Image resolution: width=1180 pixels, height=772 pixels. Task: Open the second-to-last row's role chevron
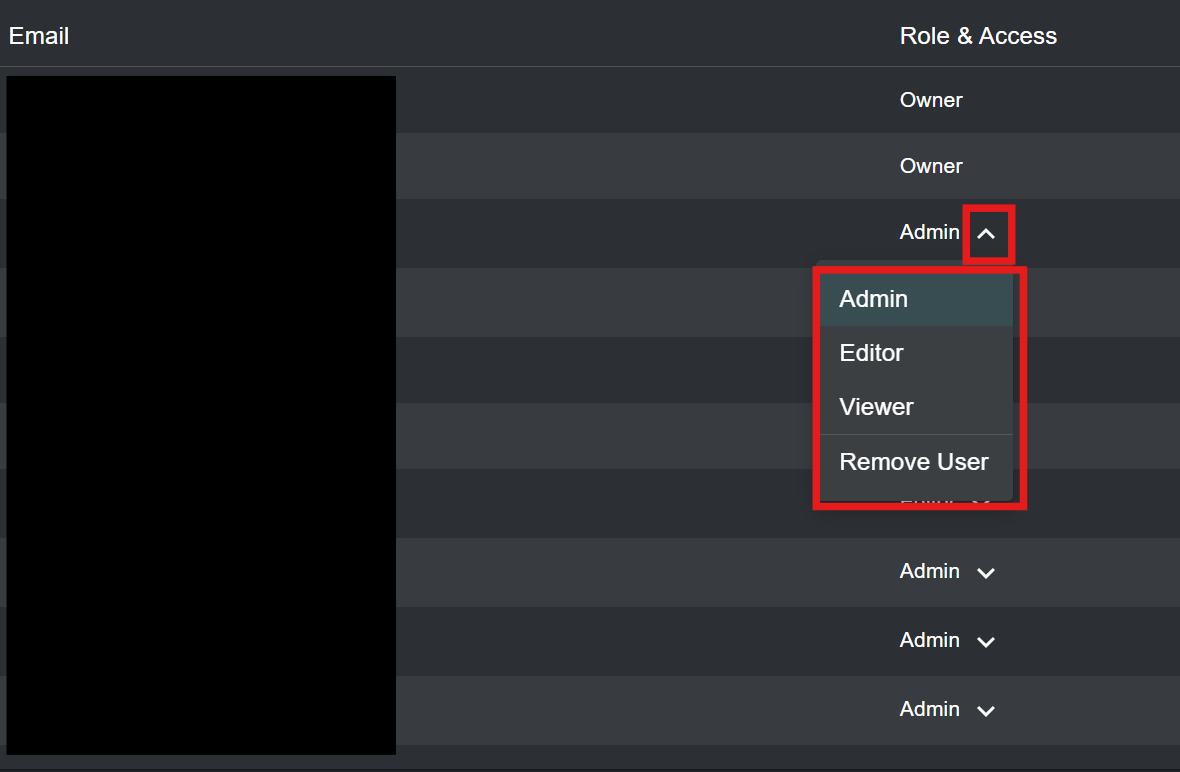coord(986,642)
